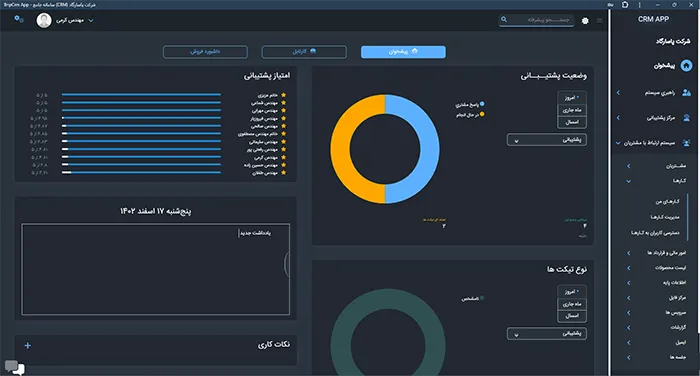Open the chat bubbles icon at bottom corner
The image size is (700, 376).
pos(15,368)
